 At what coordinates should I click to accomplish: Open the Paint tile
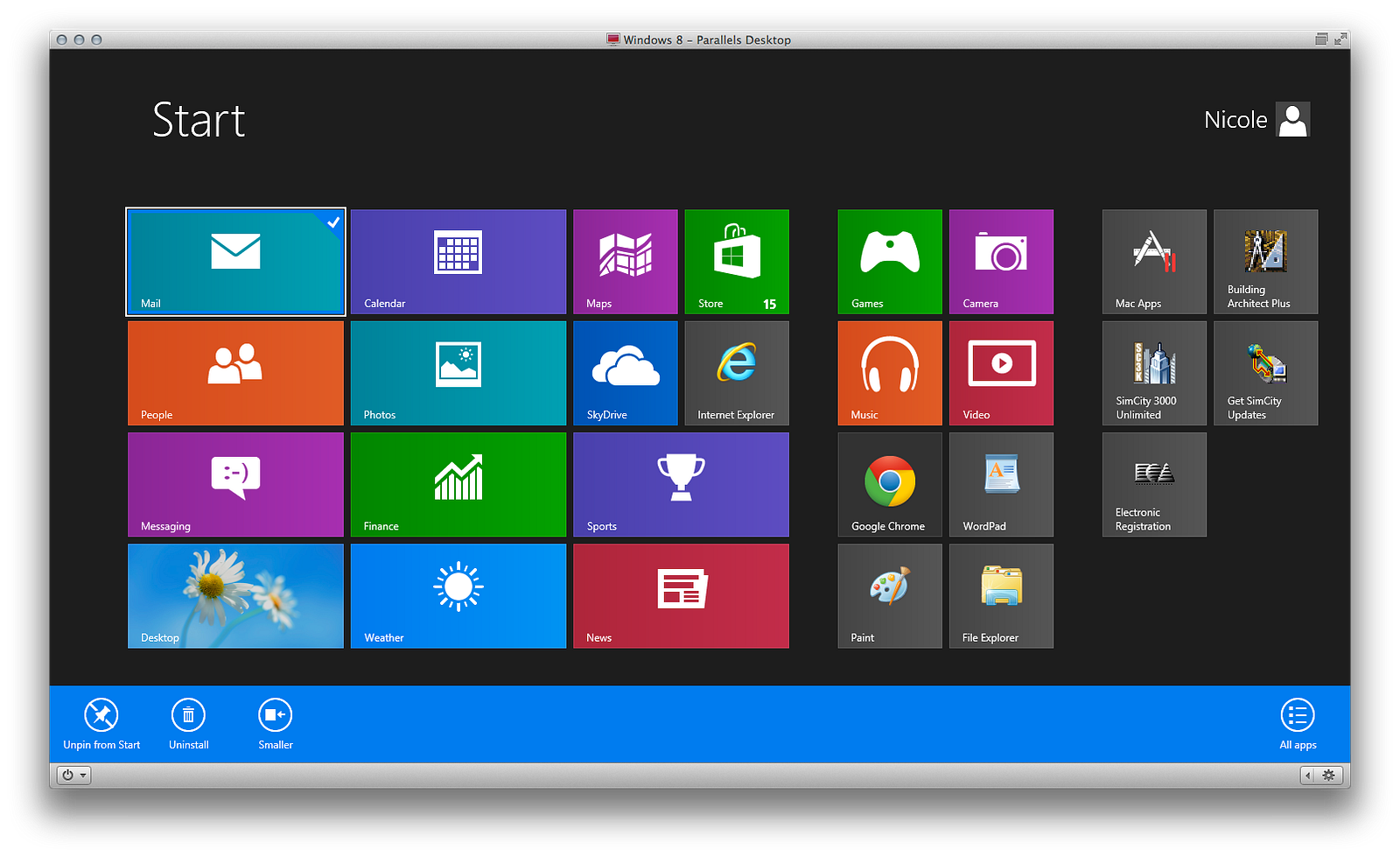(890, 596)
